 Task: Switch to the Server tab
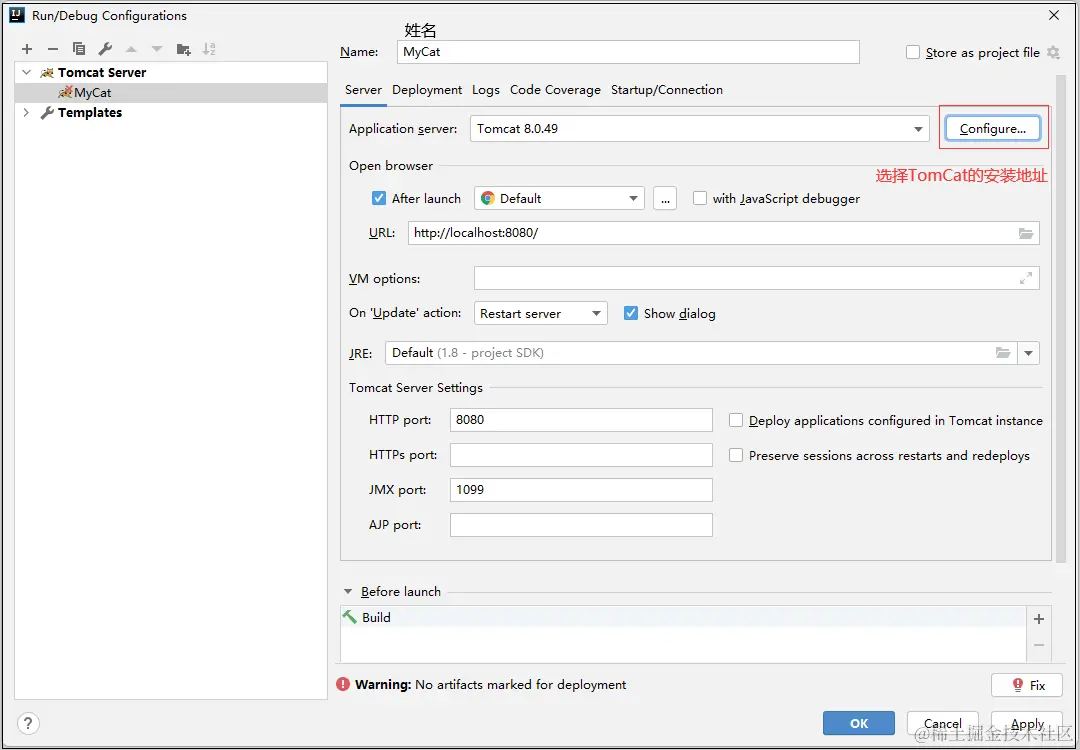pyautogui.click(x=363, y=90)
